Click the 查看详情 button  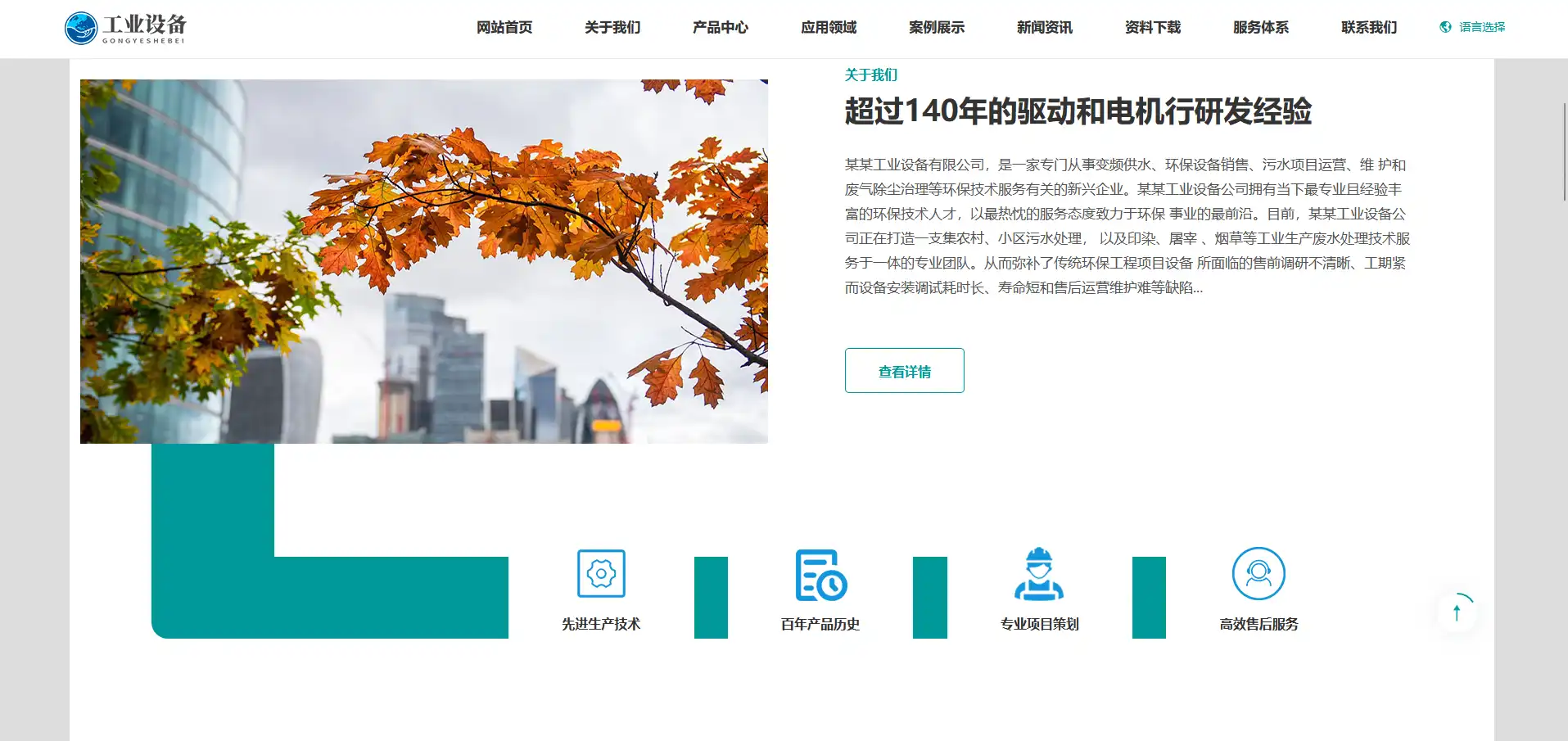904,370
